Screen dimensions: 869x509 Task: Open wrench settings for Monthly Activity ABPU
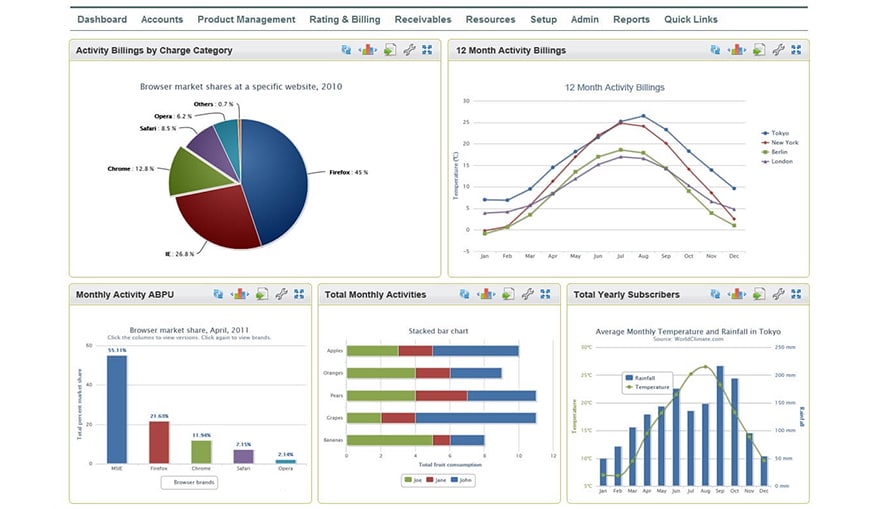282,294
